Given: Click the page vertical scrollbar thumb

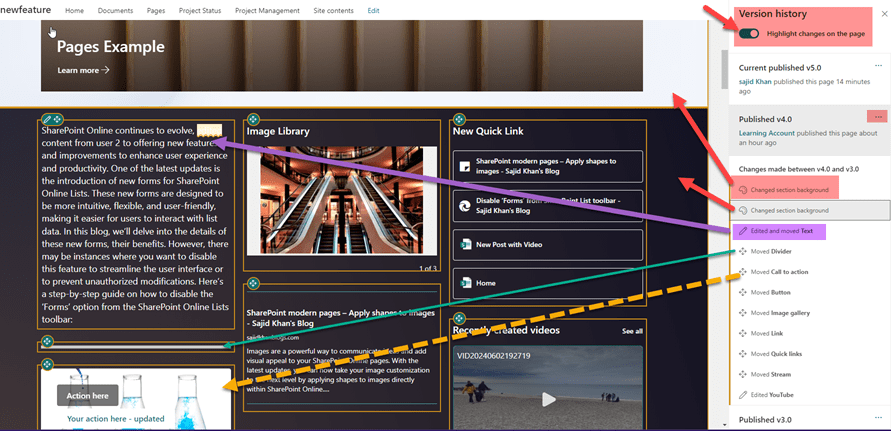Looking at the screenshot, I should [x=725, y=68].
